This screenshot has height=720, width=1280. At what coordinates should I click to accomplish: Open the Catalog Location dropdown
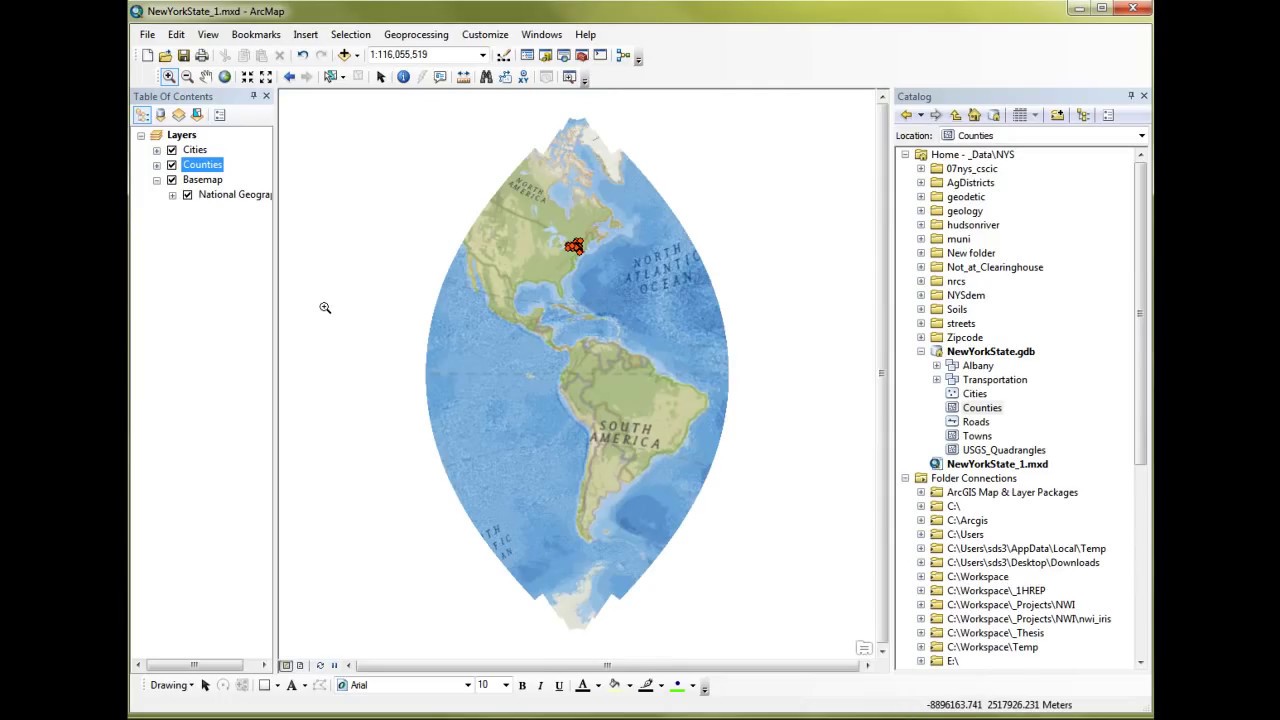click(x=1141, y=136)
